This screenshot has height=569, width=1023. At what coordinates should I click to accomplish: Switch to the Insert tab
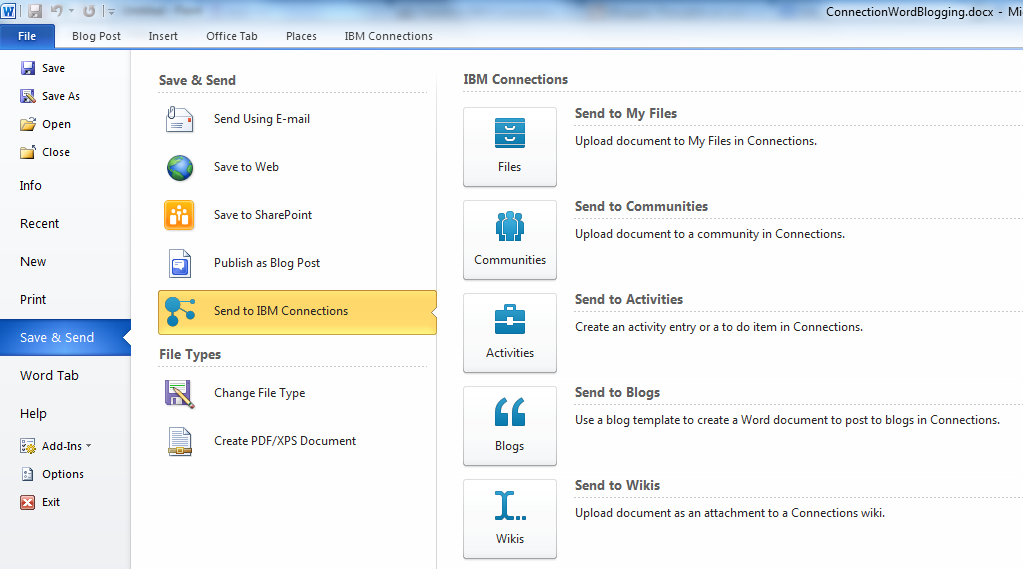click(163, 36)
